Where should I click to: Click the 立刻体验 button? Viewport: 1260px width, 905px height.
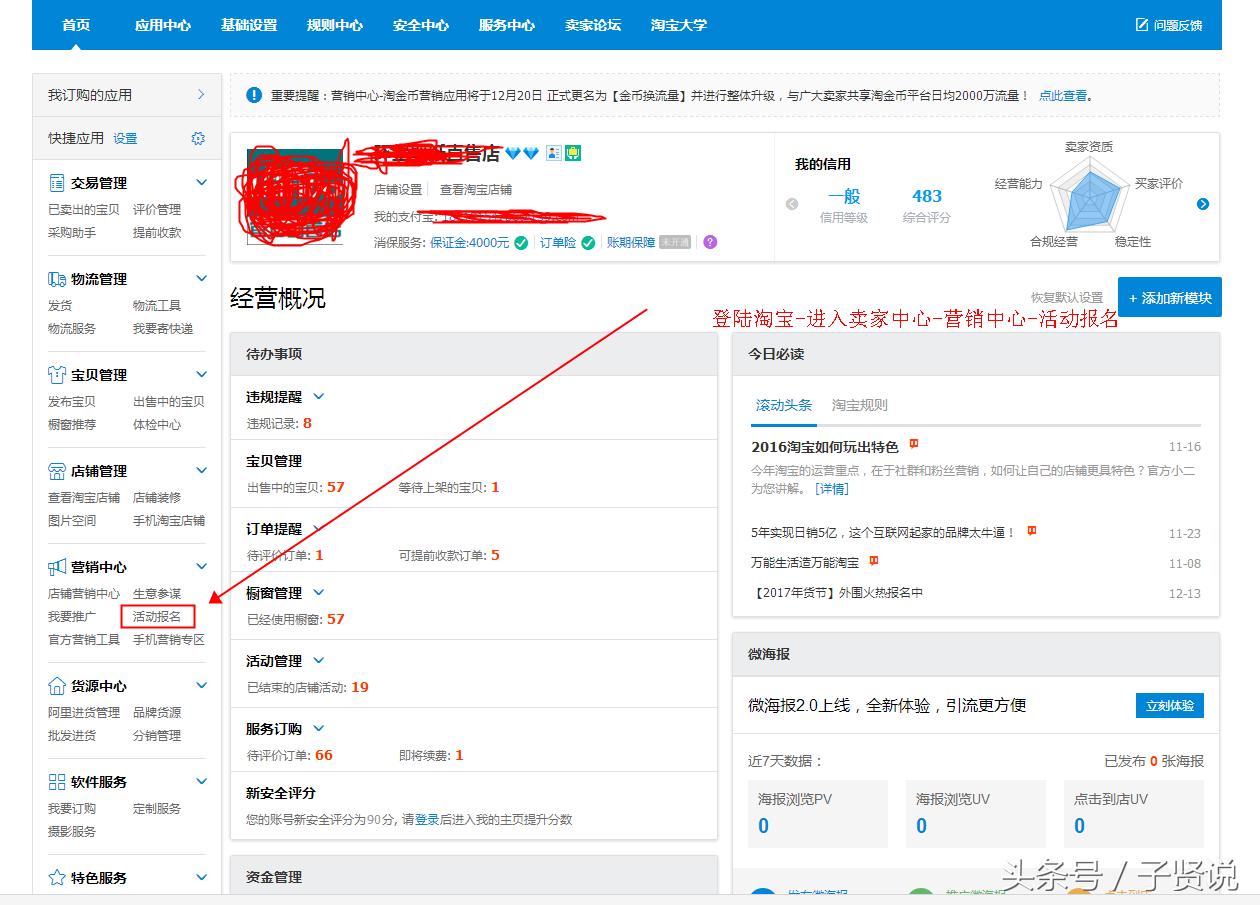[x=1169, y=705]
